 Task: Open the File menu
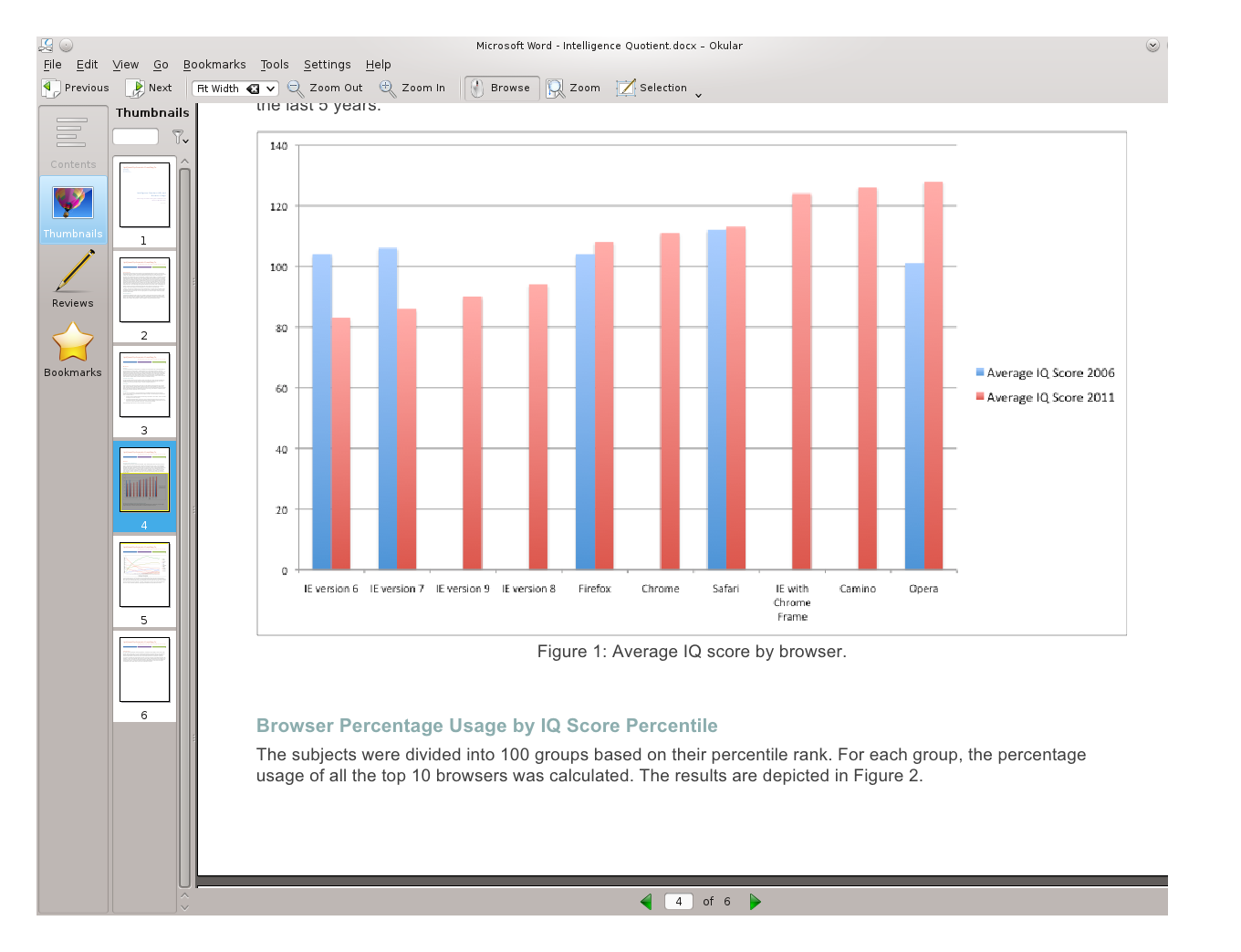pos(53,65)
